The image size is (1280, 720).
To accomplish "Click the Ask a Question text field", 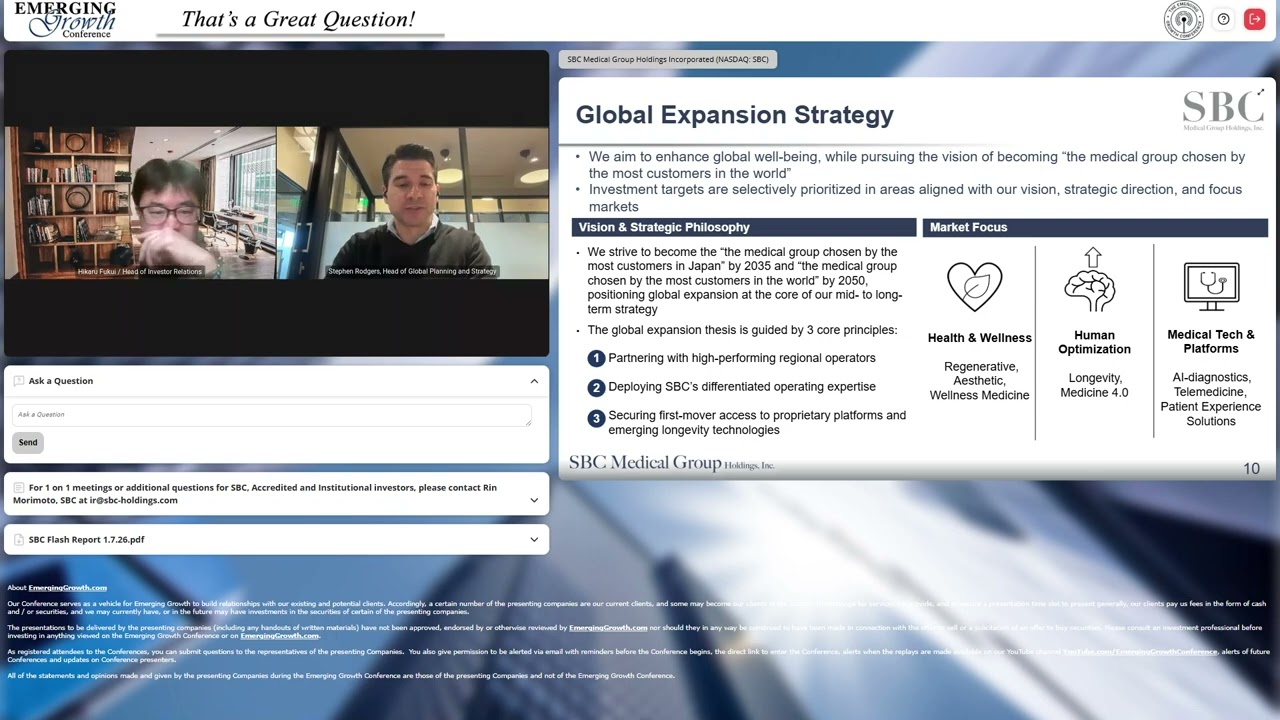I will point(271,415).
